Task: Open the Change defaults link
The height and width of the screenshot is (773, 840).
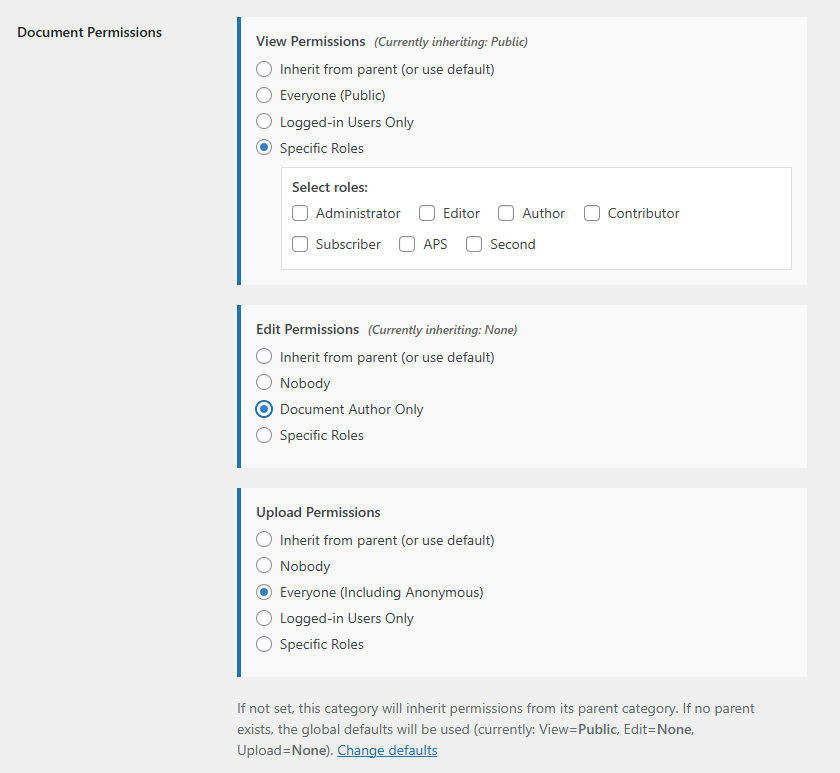Action: tap(387, 751)
